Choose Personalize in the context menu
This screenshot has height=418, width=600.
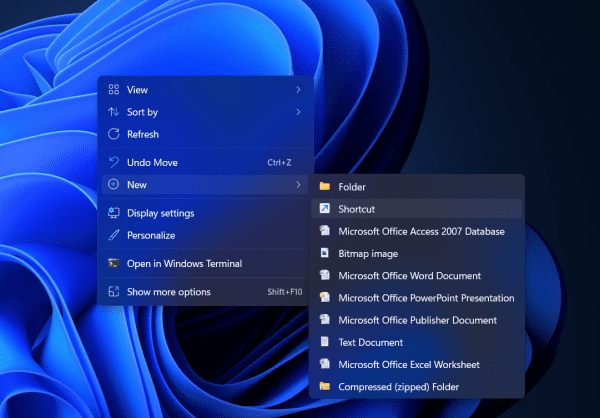(150, 235)
